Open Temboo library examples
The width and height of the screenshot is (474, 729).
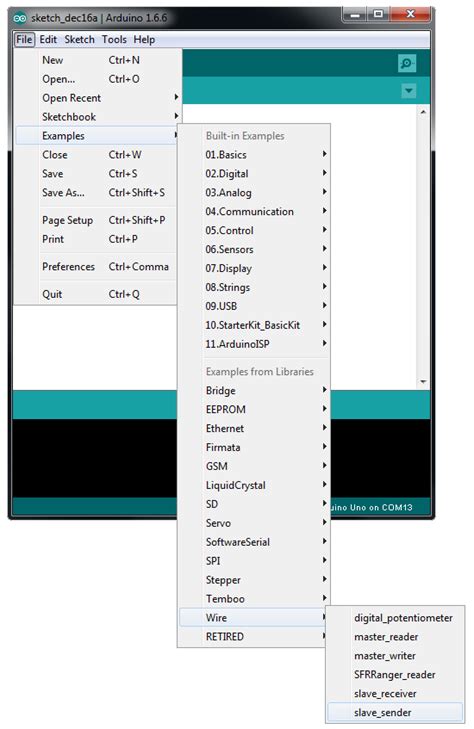(254, 599)
